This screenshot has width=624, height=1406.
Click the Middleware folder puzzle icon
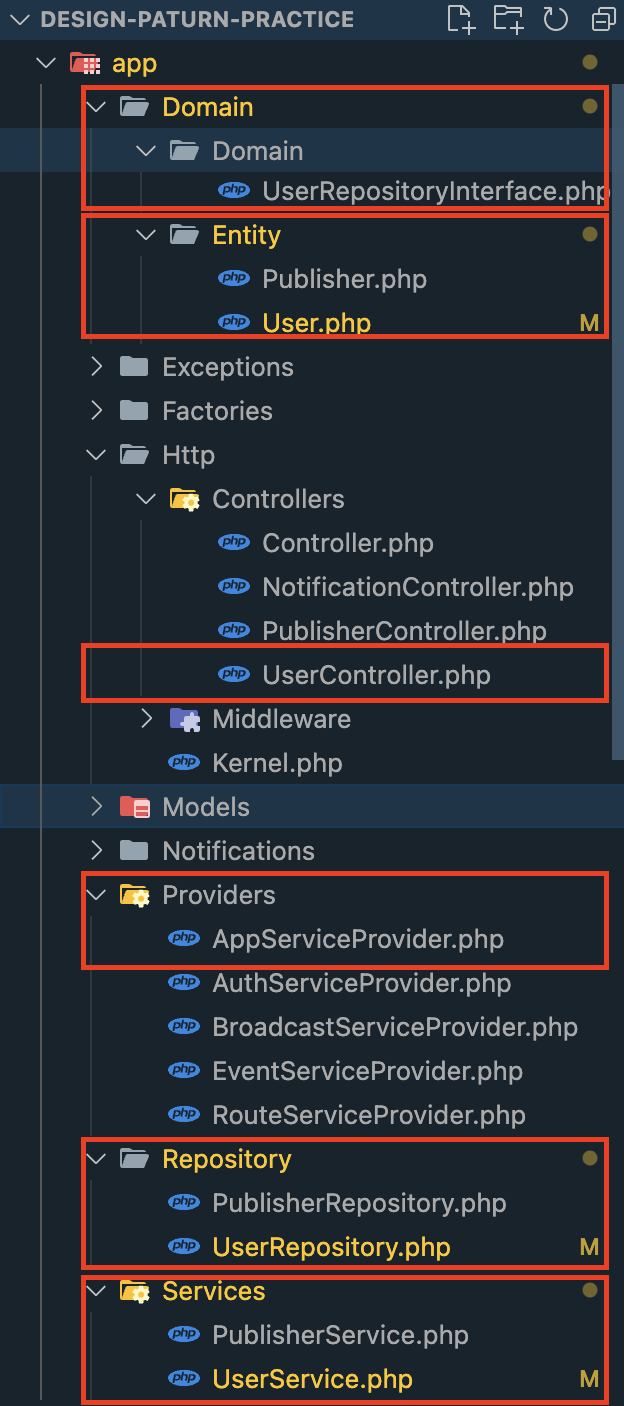pyautogui.click(x=184, y=719)
